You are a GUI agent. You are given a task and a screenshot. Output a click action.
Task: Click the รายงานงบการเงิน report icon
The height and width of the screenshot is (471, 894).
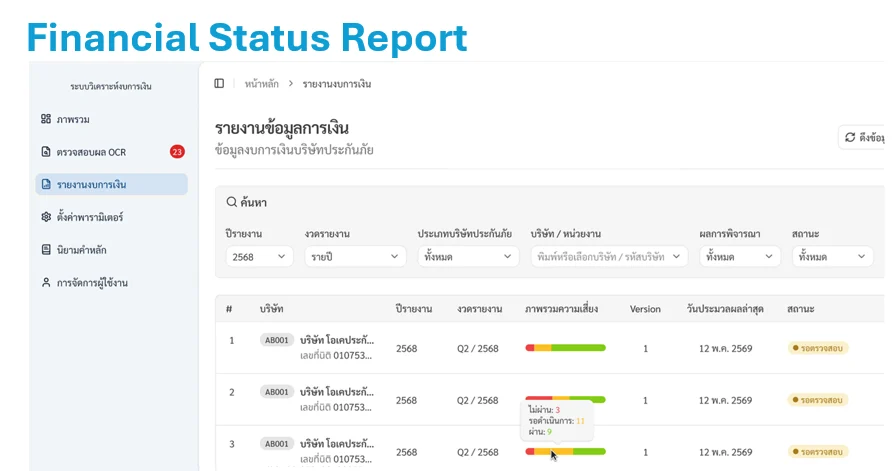click(46, 184)
